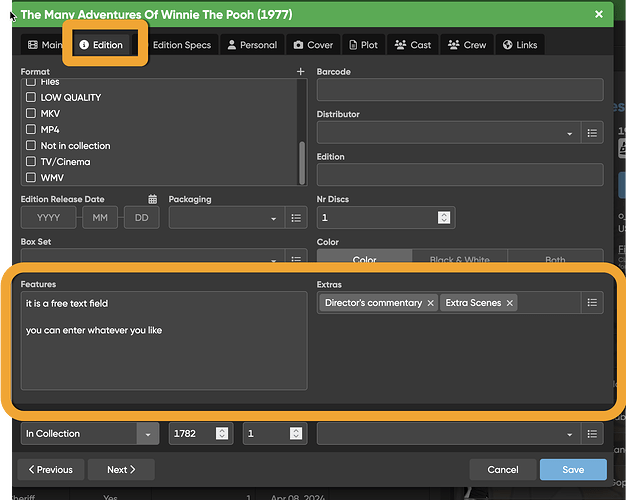This screenshot has width=626, height=500.
Task: Remove the Extra Scenes tag
Action: [x=510, y=303]
